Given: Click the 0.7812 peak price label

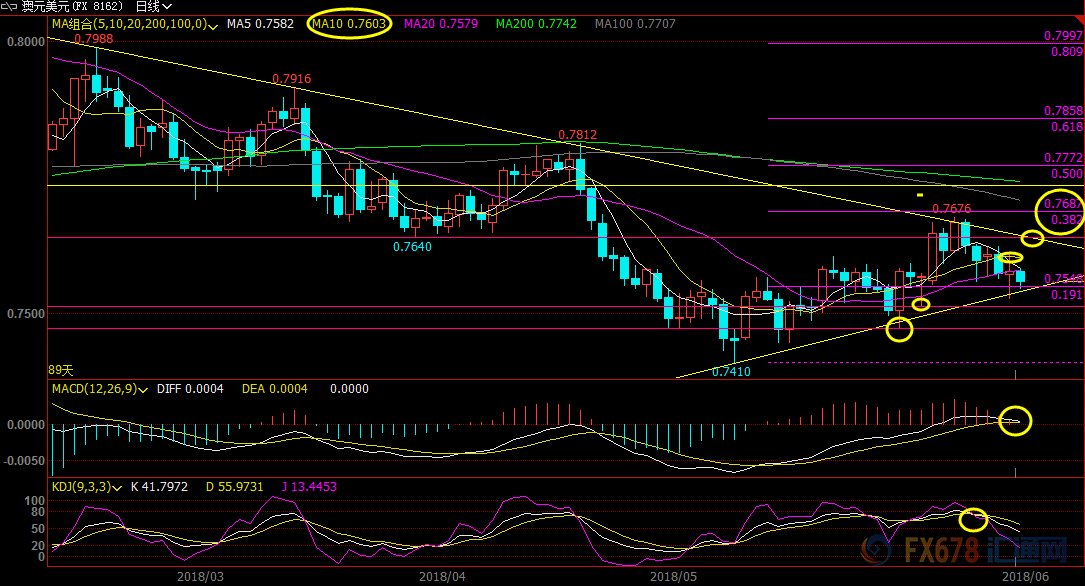Looking at the screenshot, I should pyautogui.click(x=577, y=135).
